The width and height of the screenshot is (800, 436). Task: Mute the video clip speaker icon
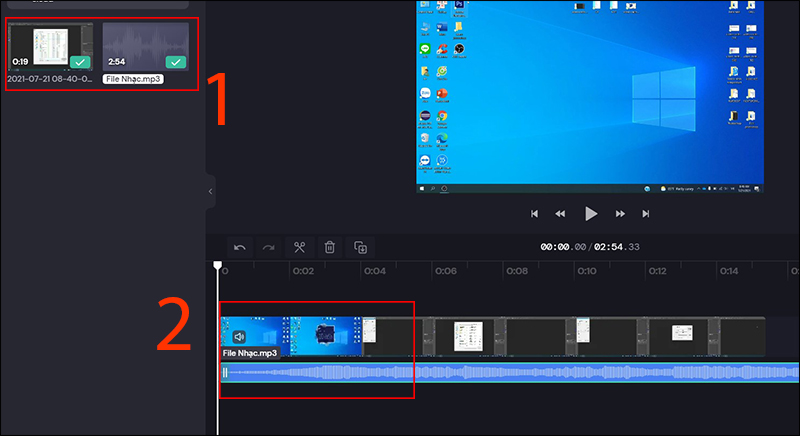coord(239,337)
